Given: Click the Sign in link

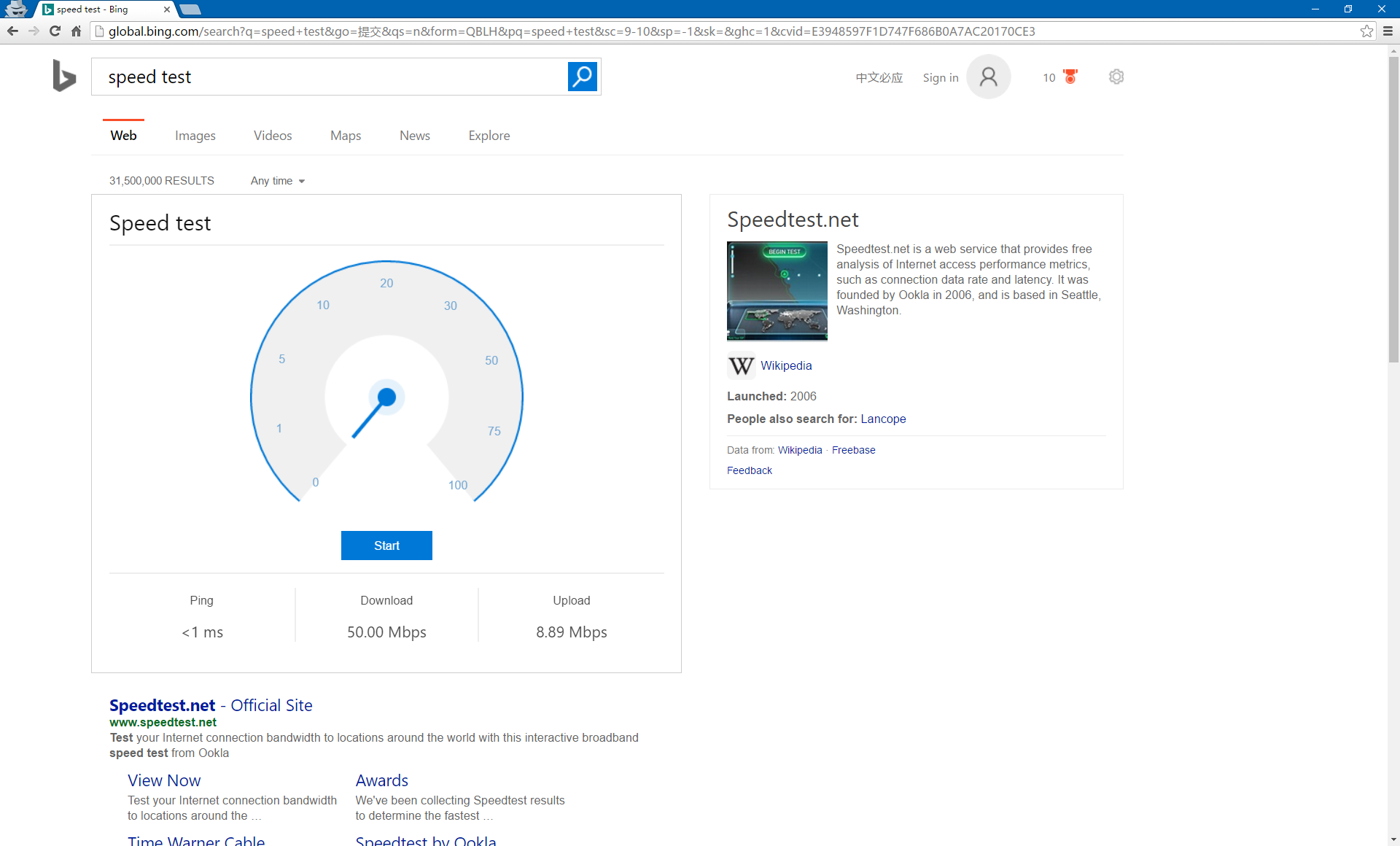Looking at the screenshot, I should [x=940, y=78].
